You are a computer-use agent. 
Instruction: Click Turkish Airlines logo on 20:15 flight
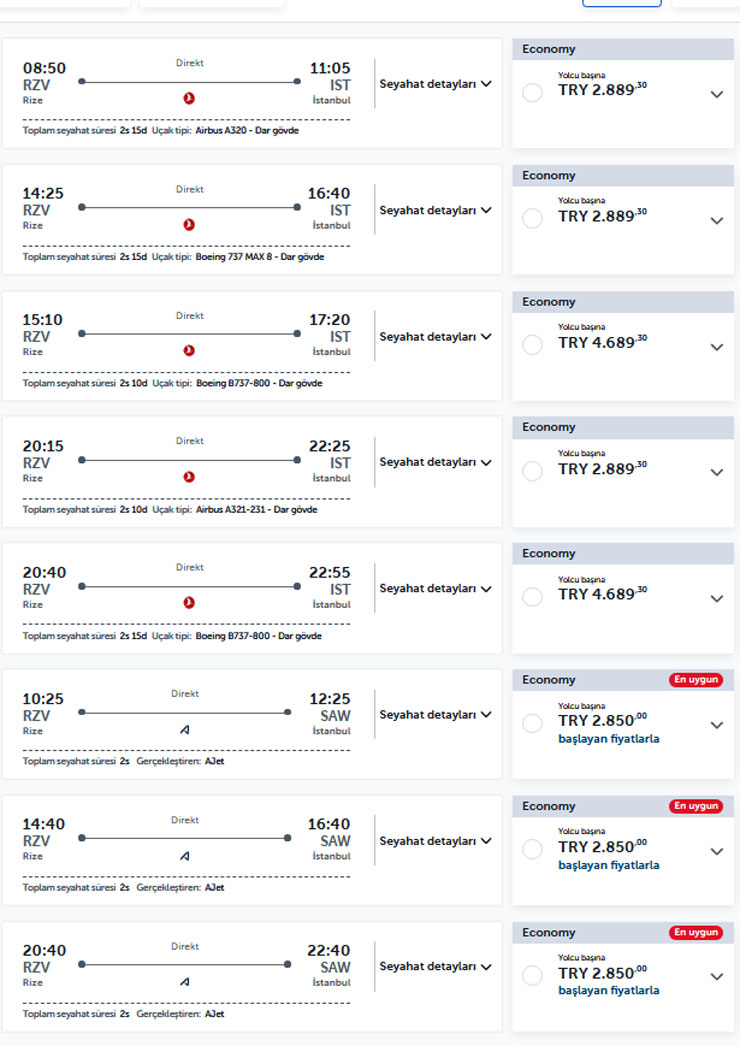click(x=189, y=476)
